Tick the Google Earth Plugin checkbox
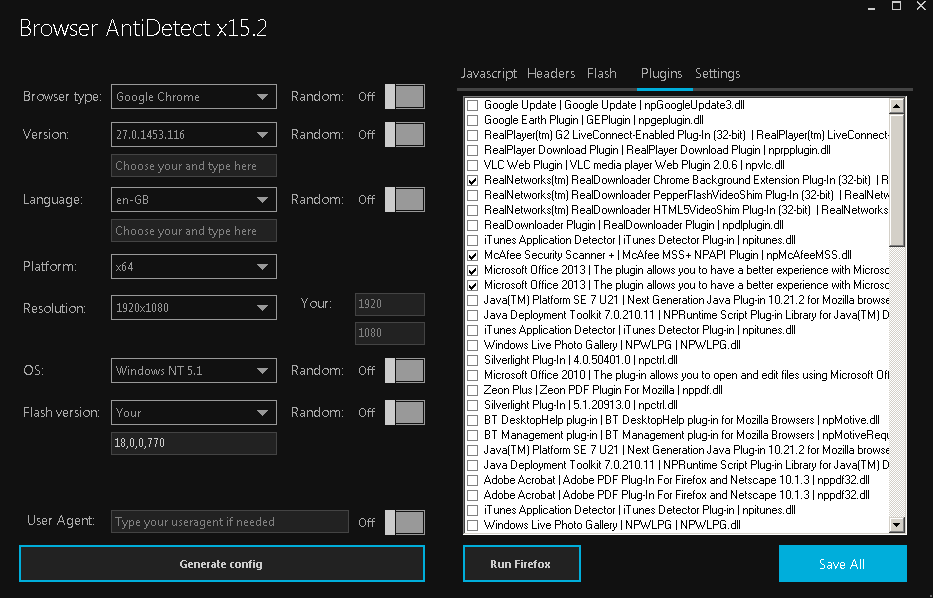This screenshot has height=598, width=933. point(473,120)
